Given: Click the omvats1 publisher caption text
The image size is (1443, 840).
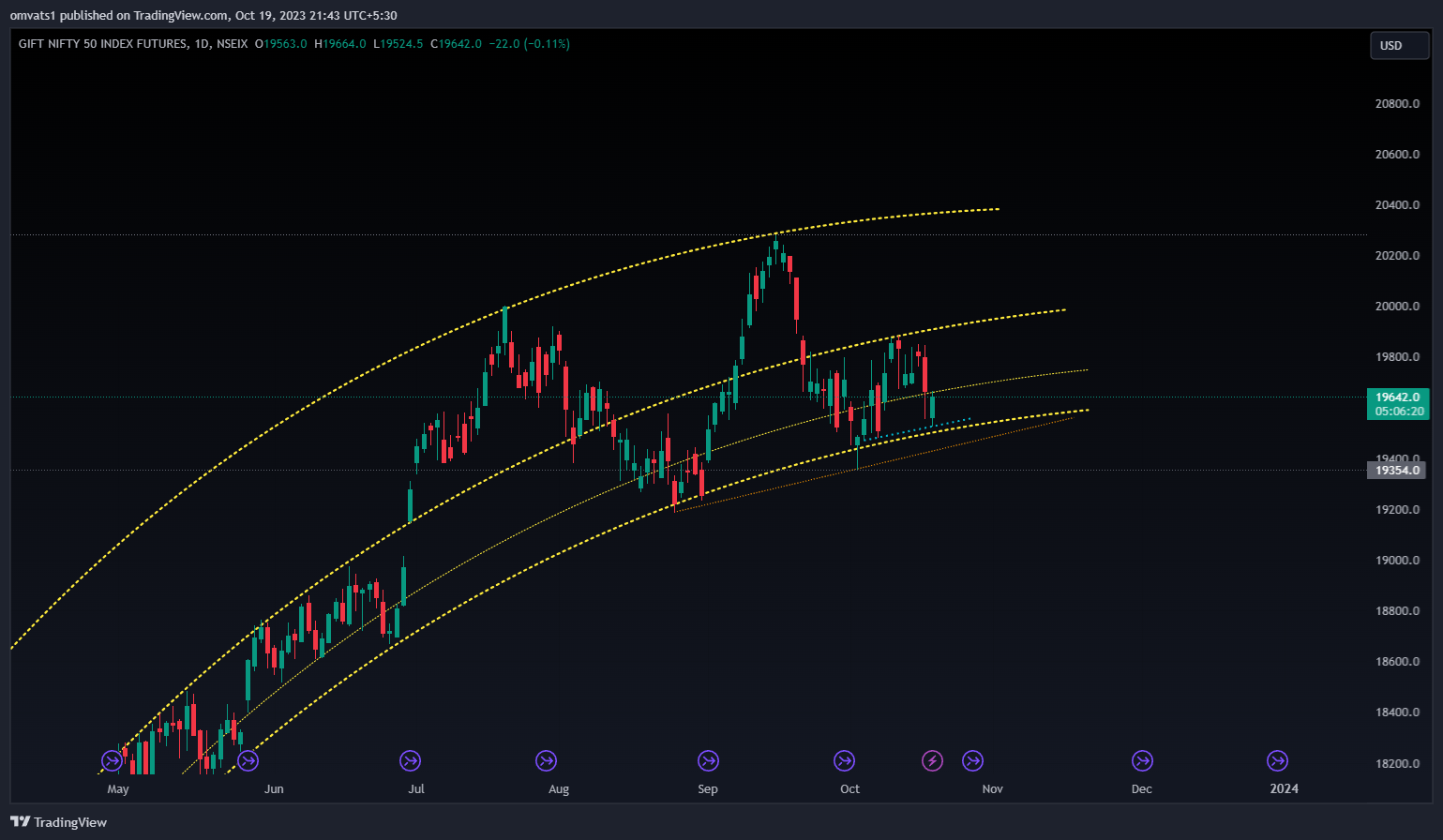Looking at the screenshot, I should [203, 15].
